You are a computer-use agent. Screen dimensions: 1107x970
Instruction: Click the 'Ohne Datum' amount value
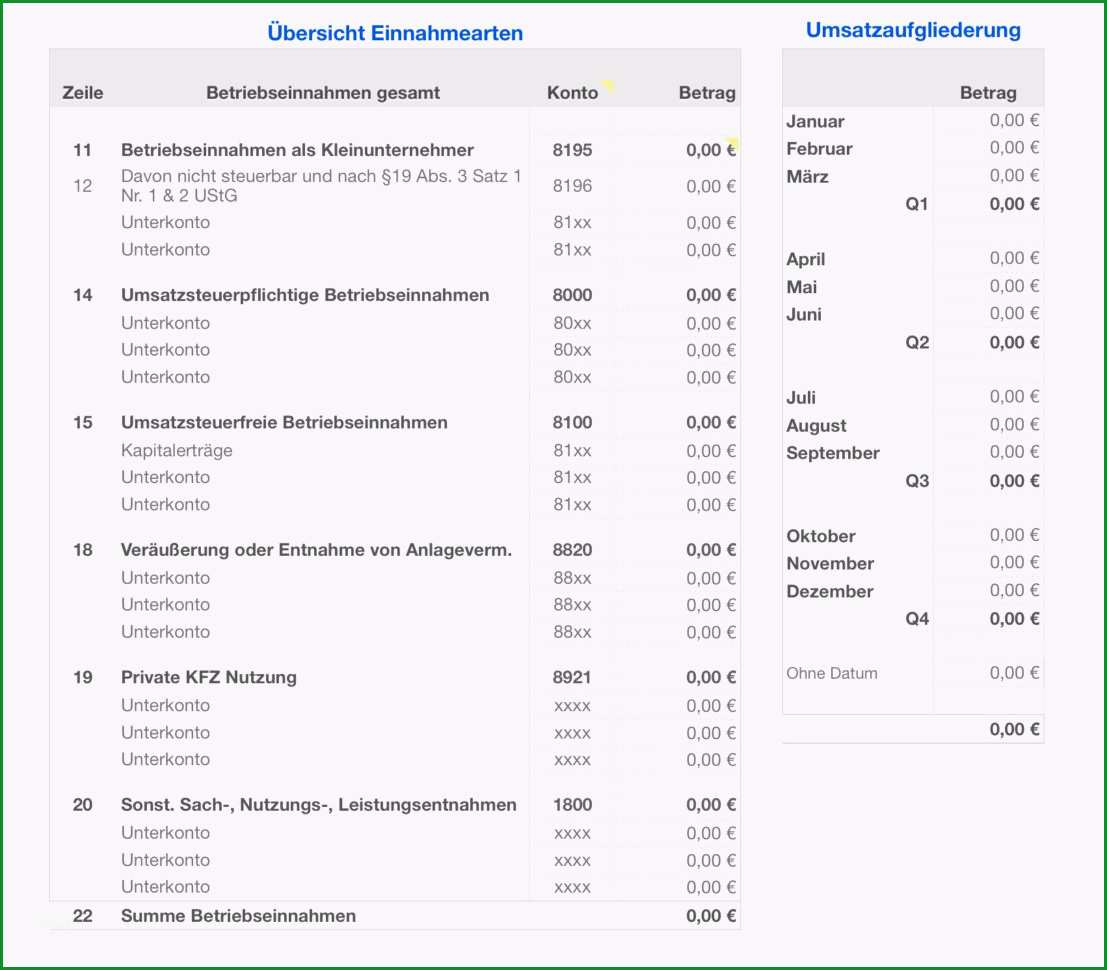pos(1014,673)
